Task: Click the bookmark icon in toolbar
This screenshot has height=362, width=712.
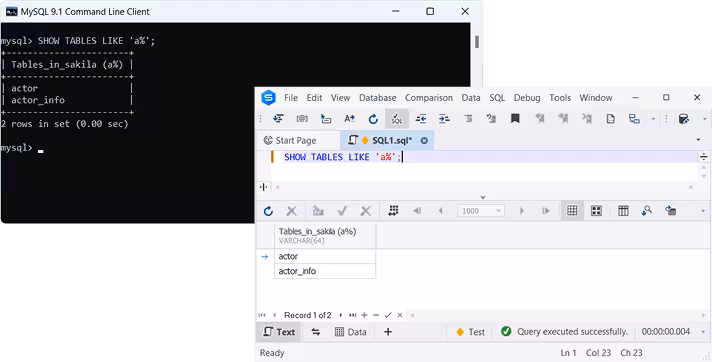Action: [x=515, y=119]
